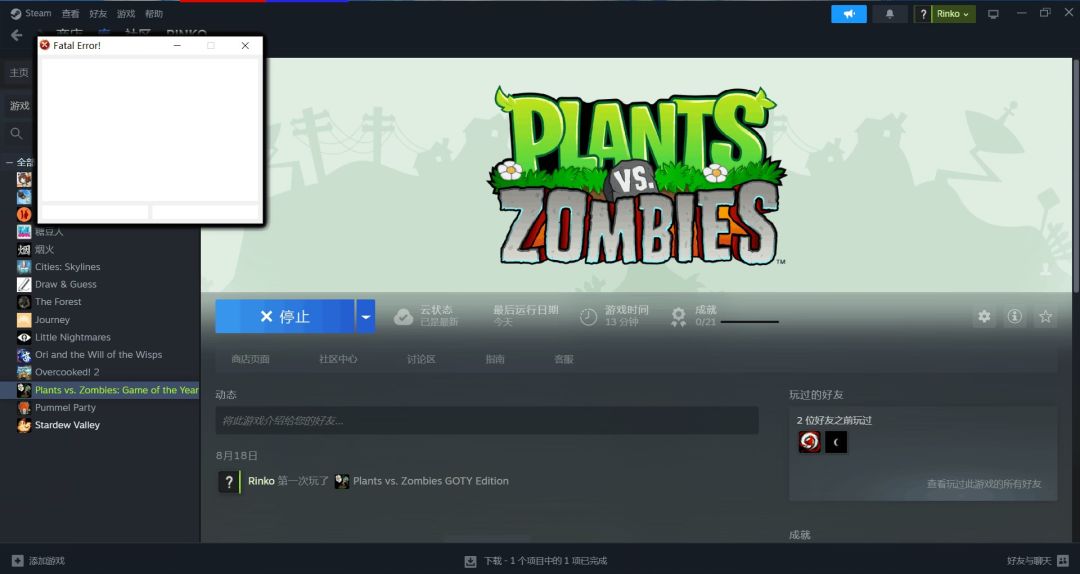Viewport: 1080px width, 574px height.
Task: Go back with the navigation arrow
Action: tap(17, 34)
